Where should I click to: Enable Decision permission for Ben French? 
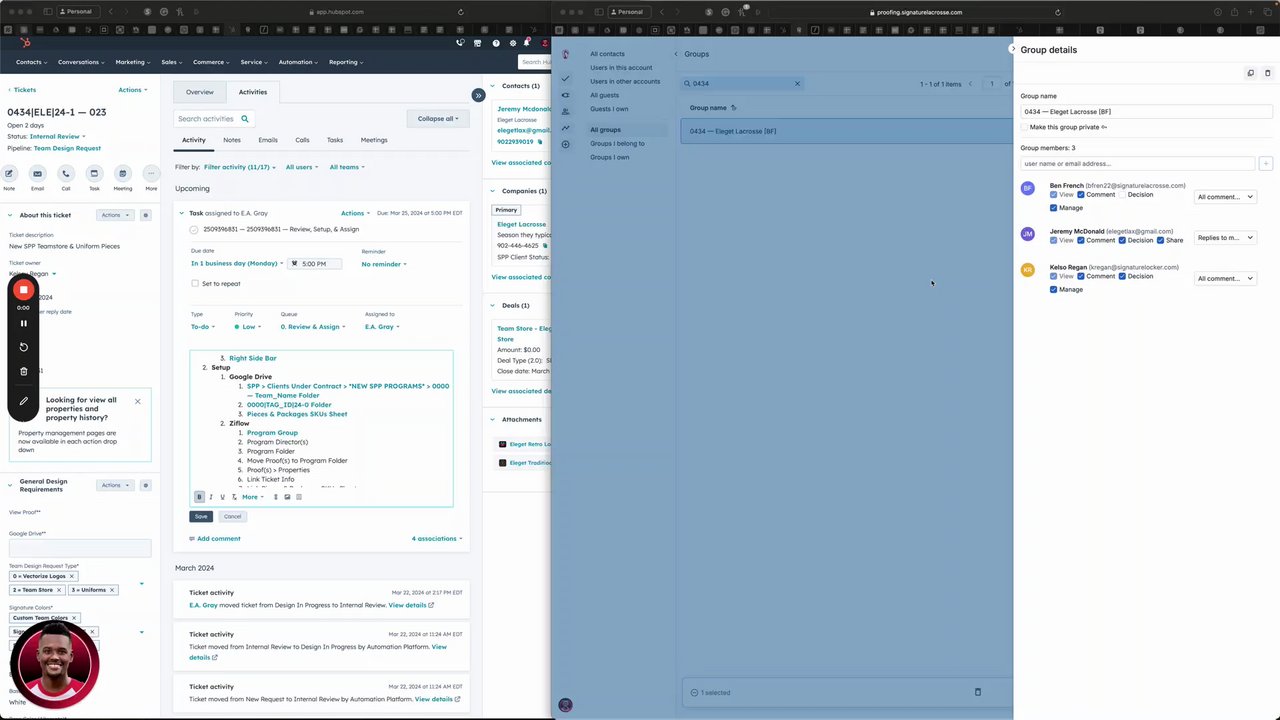[1123, 195]
